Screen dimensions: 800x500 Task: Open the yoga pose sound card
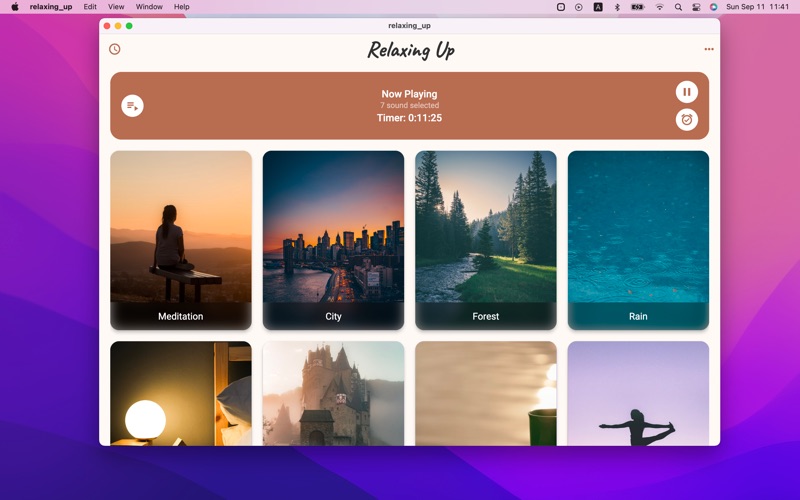[x=638, y=393]
